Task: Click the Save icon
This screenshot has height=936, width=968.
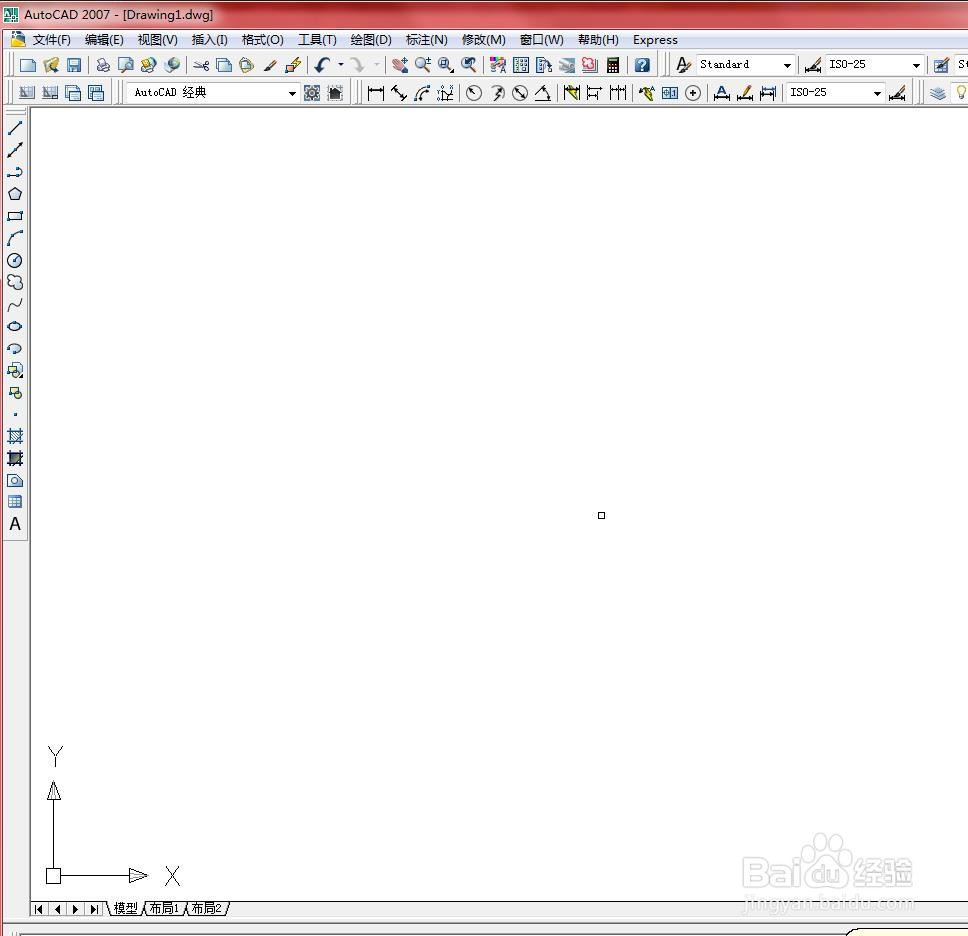Action: coord(74,65)
